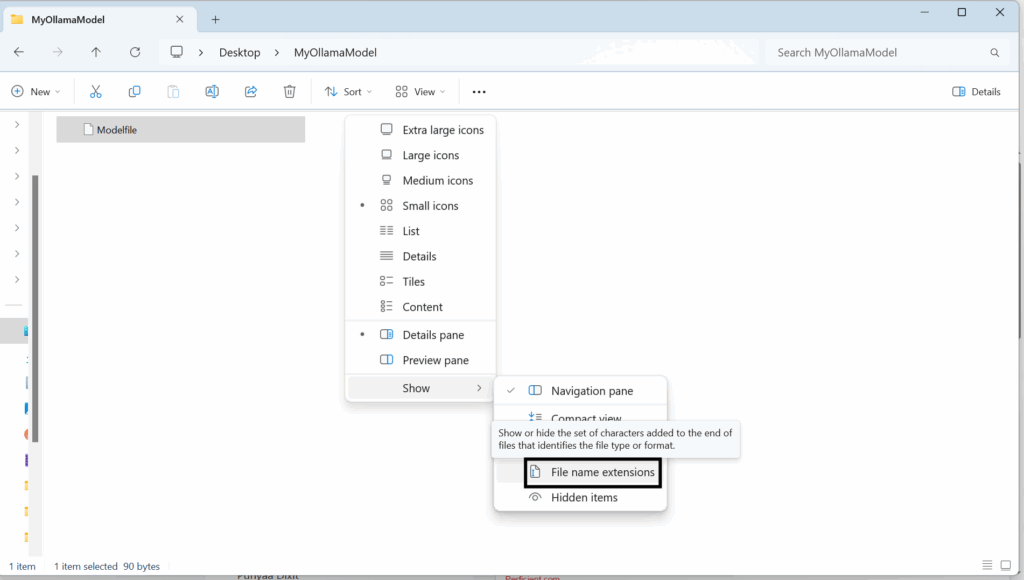Click the Share icon
This screenshot has height=580, width=1024.
tap(251, 91)
